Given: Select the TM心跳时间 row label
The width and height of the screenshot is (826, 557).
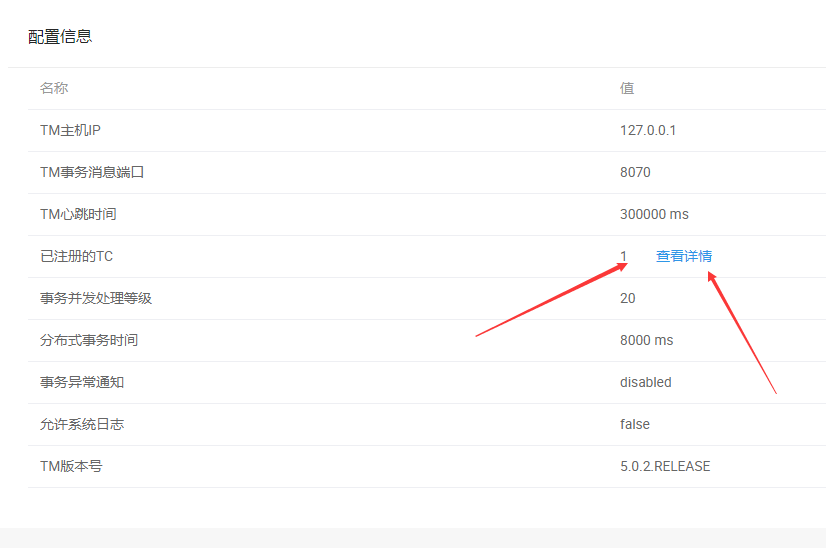Looking at the screenshot, I should pos(78,214).
